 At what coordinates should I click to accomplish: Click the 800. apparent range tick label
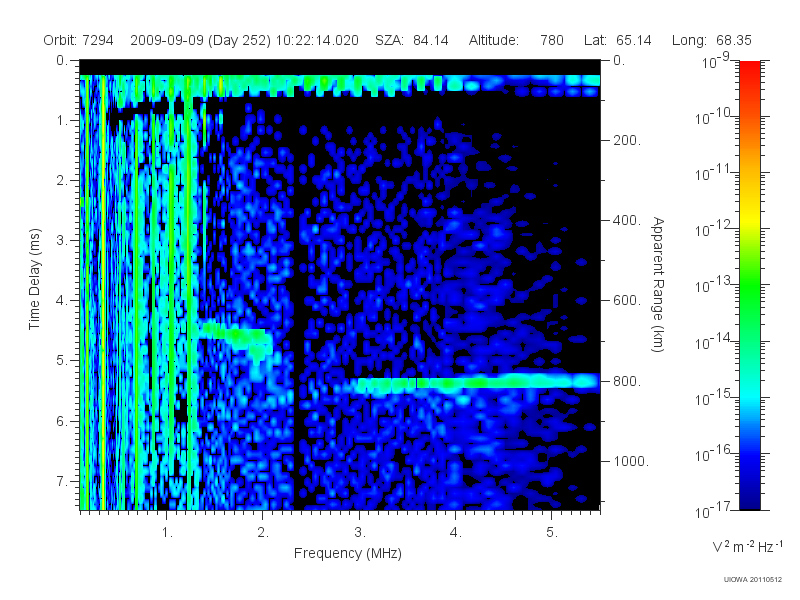[x=627, y=381]
